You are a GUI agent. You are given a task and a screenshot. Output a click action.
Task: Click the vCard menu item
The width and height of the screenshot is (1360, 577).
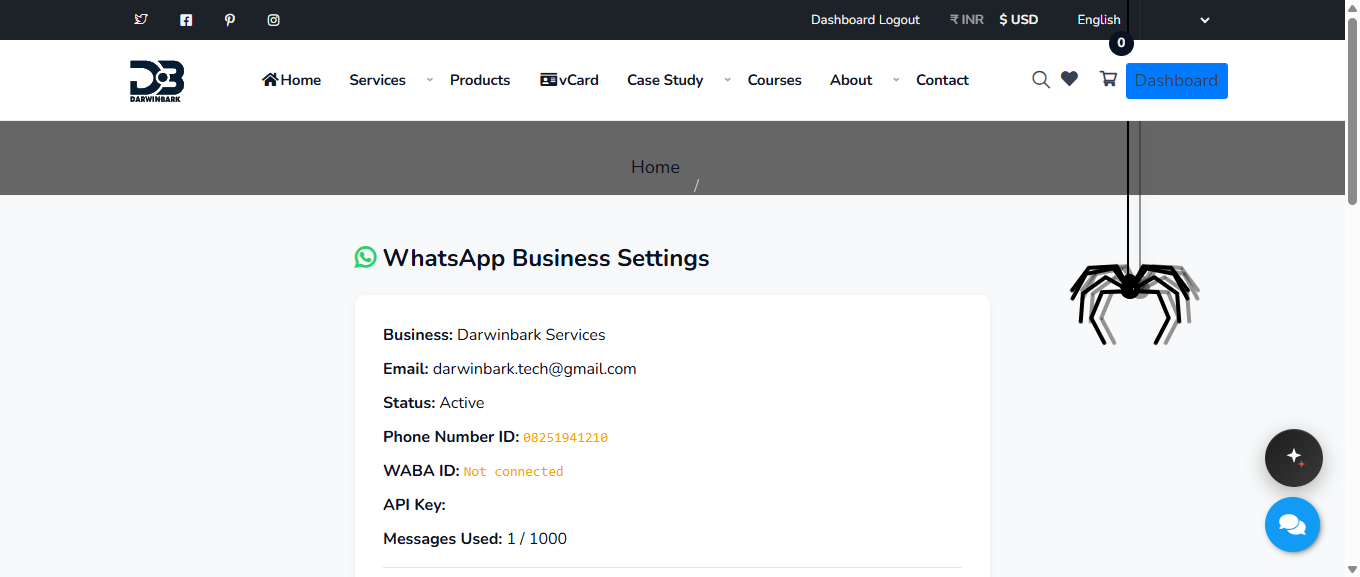[569, 80]
